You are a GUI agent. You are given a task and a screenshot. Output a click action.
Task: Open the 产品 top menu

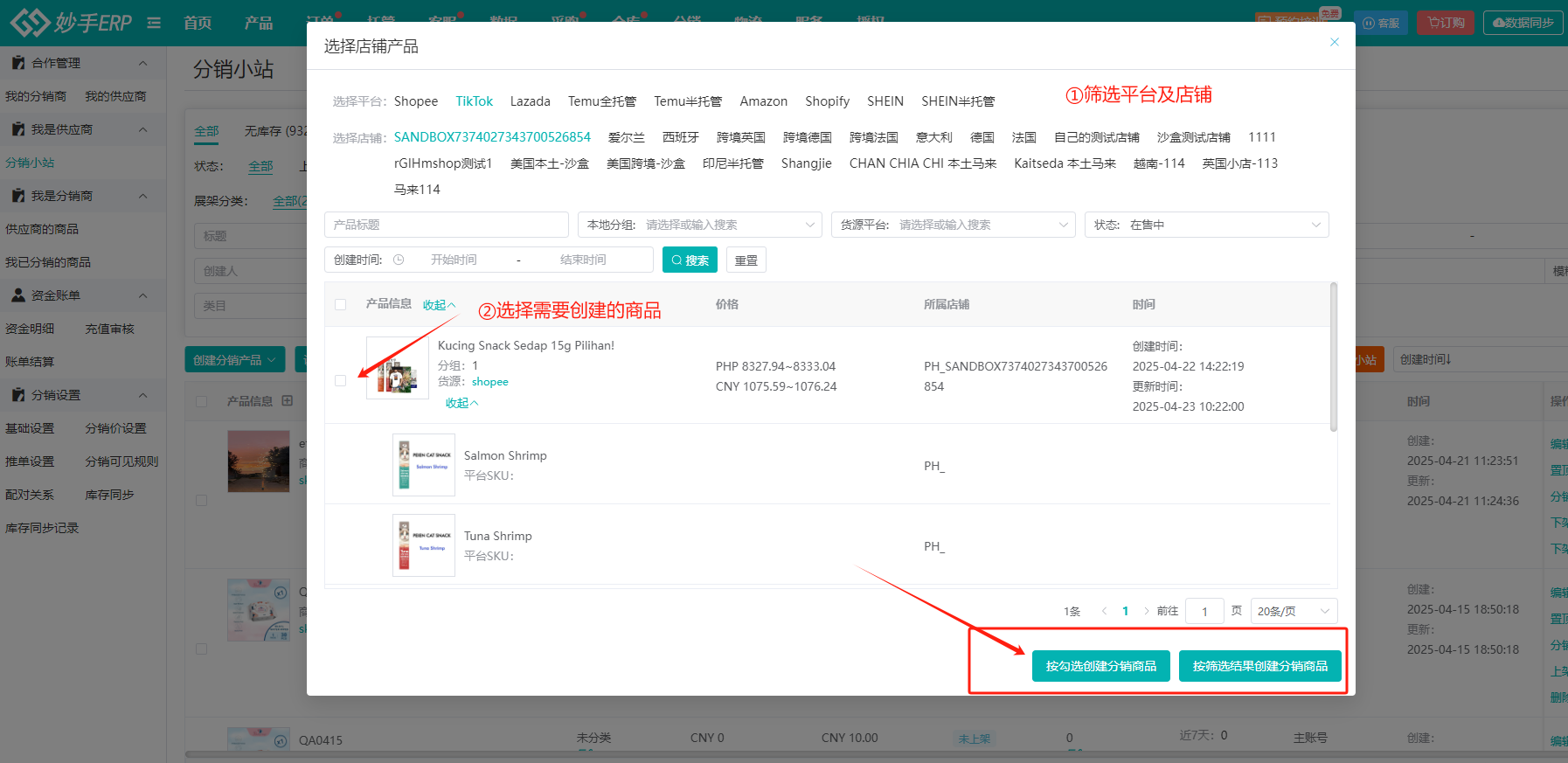(259, 23)
